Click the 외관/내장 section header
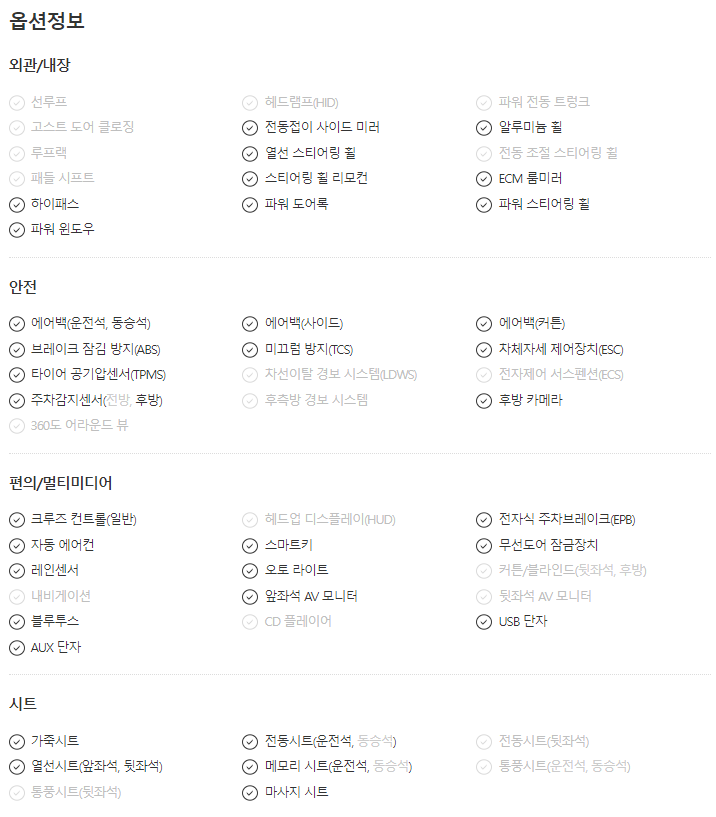 [40, 65]
